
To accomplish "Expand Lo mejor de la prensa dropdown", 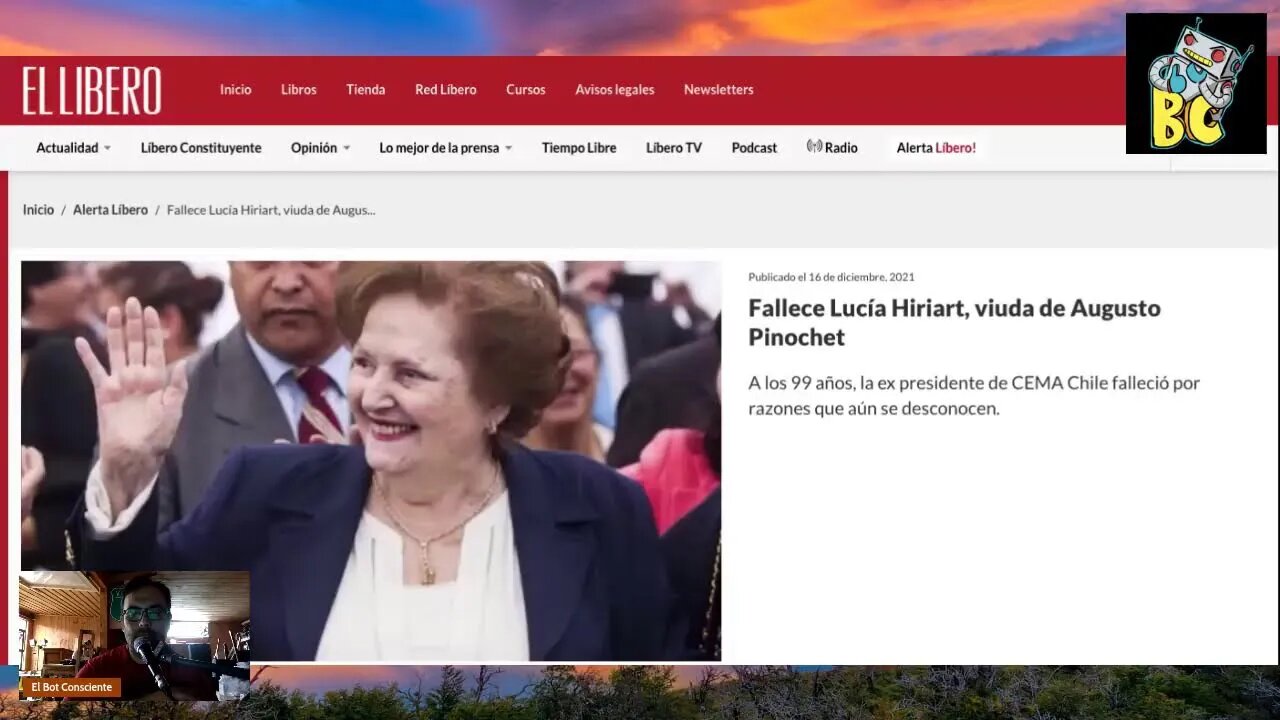I will (x=508, y=148).
